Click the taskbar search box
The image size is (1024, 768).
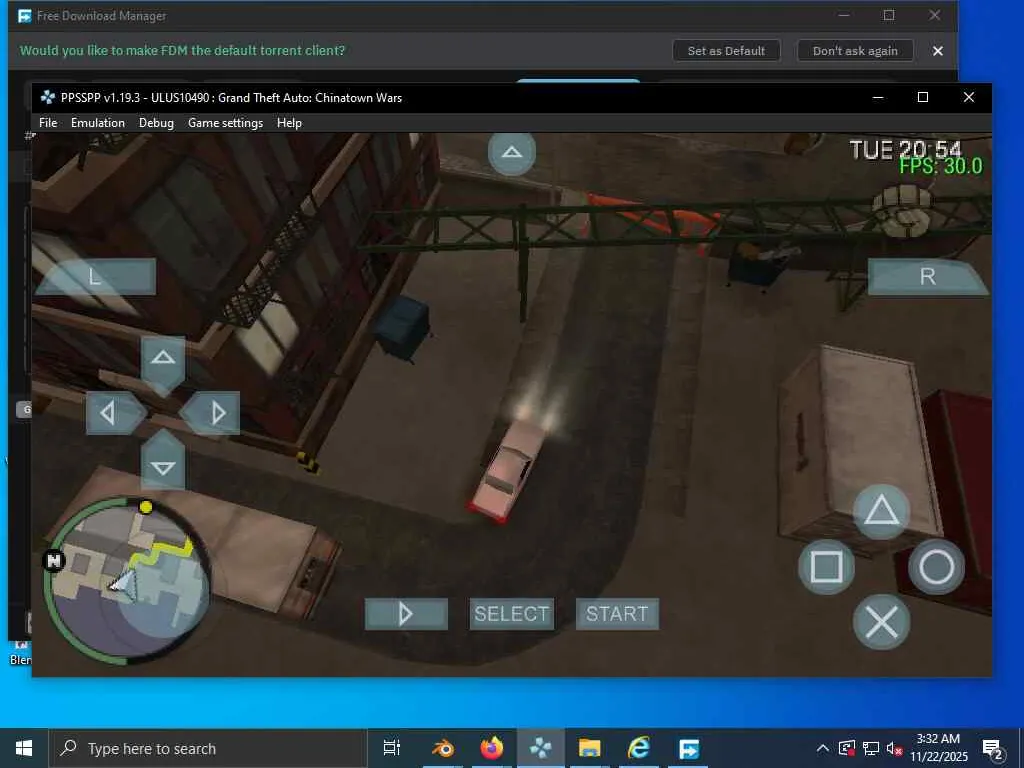pyautogui.click(x=208, y=748)
